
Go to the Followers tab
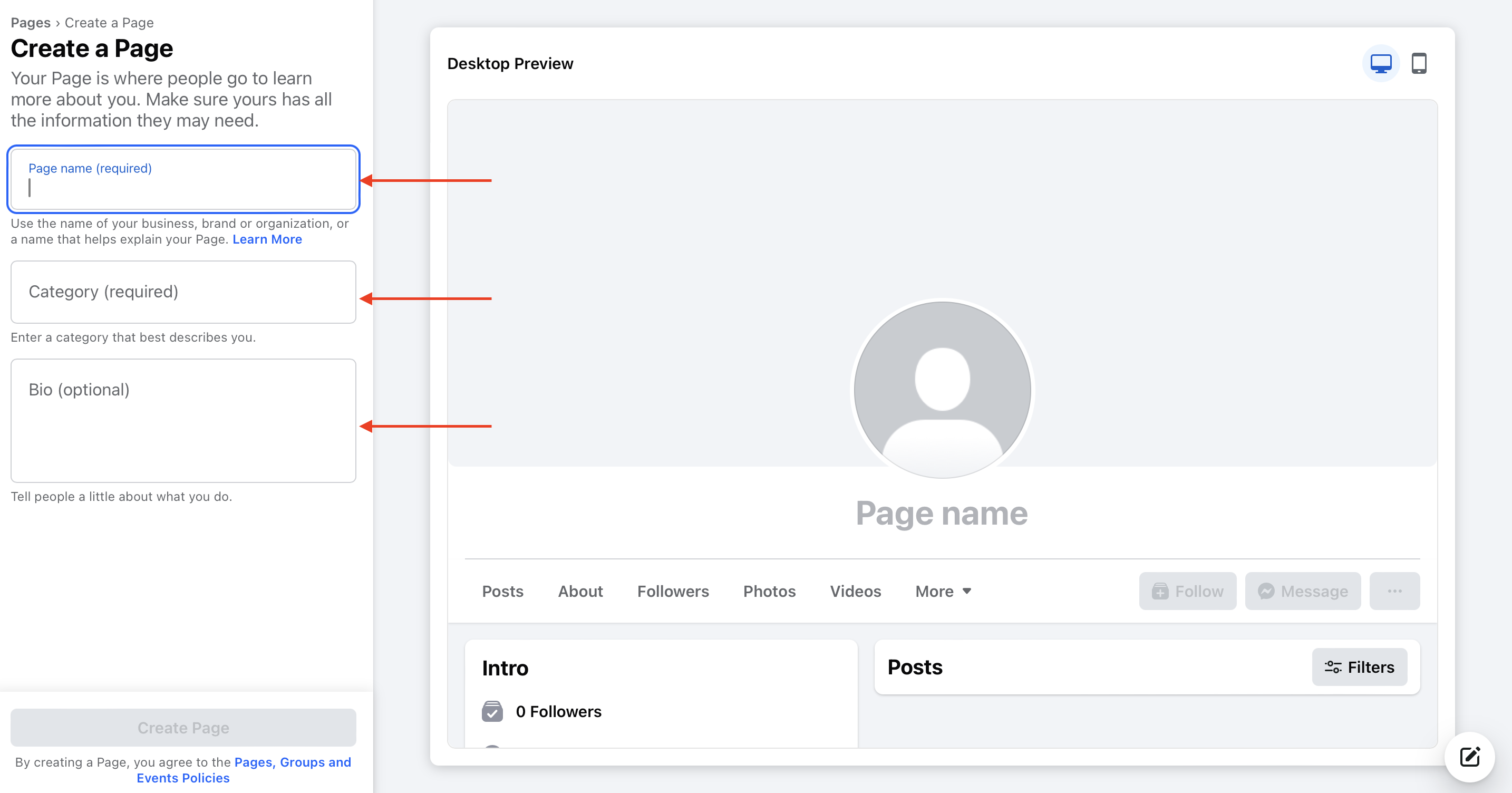673,591
